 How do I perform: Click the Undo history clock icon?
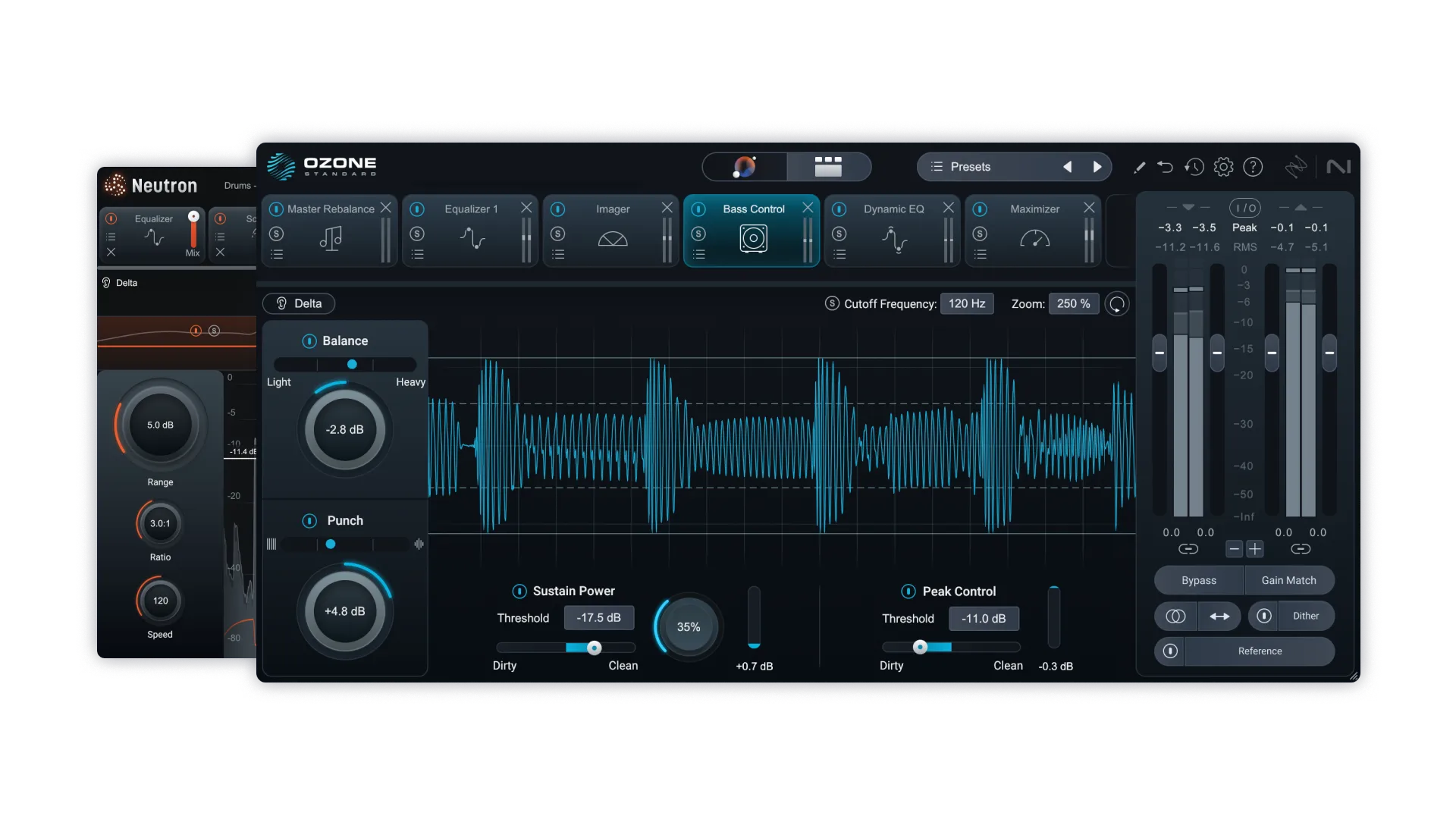[1194, 167]
